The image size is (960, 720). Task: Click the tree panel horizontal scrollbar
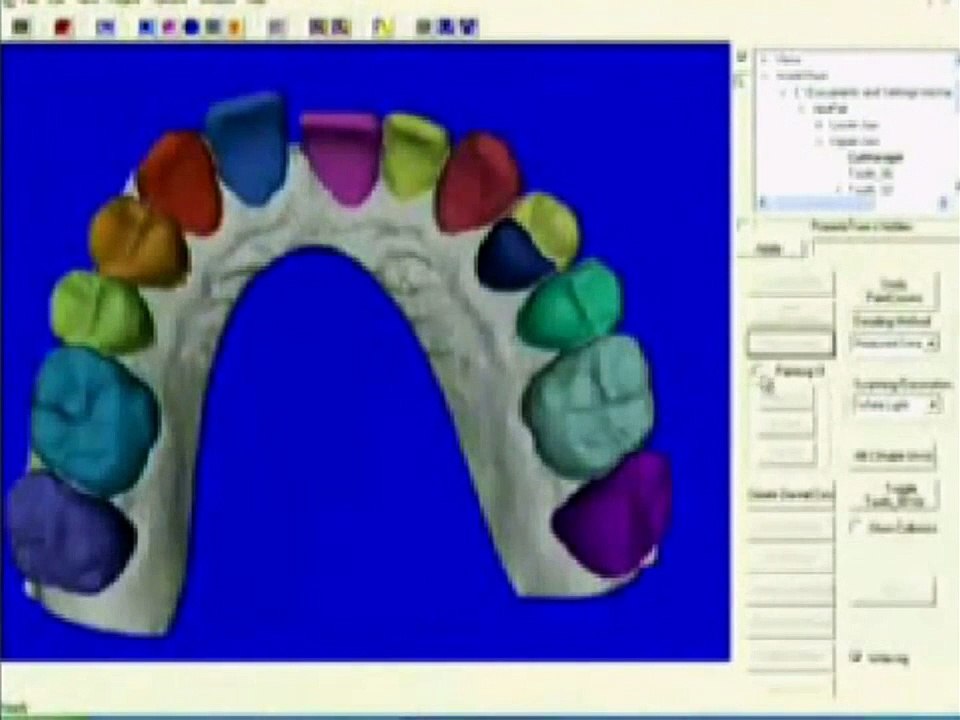tap(853, 202)
